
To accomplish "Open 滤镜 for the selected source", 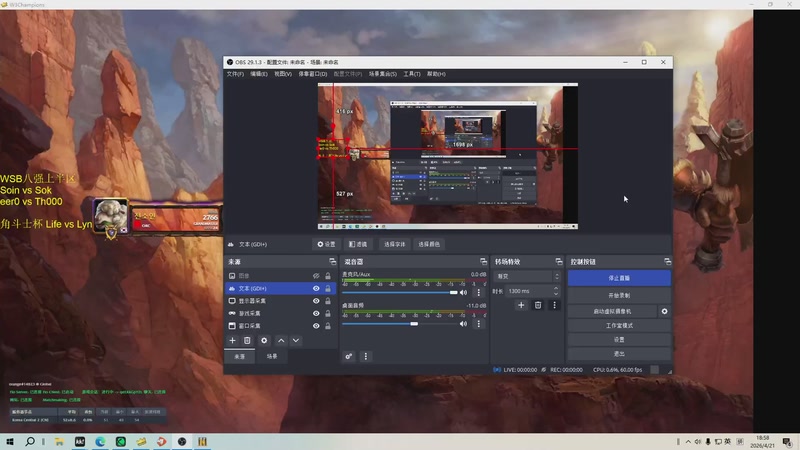I will [358, 244].
